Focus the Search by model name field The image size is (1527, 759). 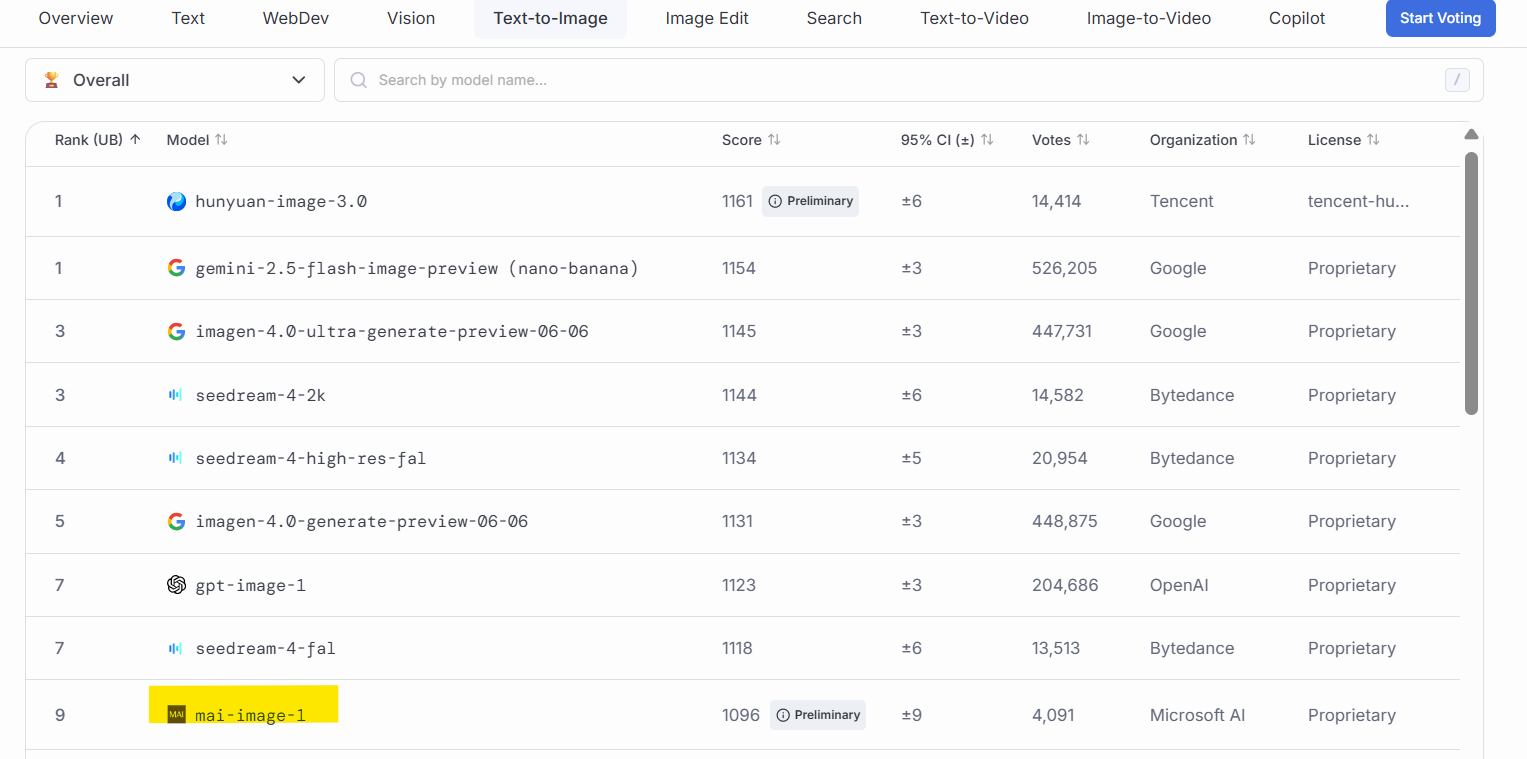coord(908,80)
